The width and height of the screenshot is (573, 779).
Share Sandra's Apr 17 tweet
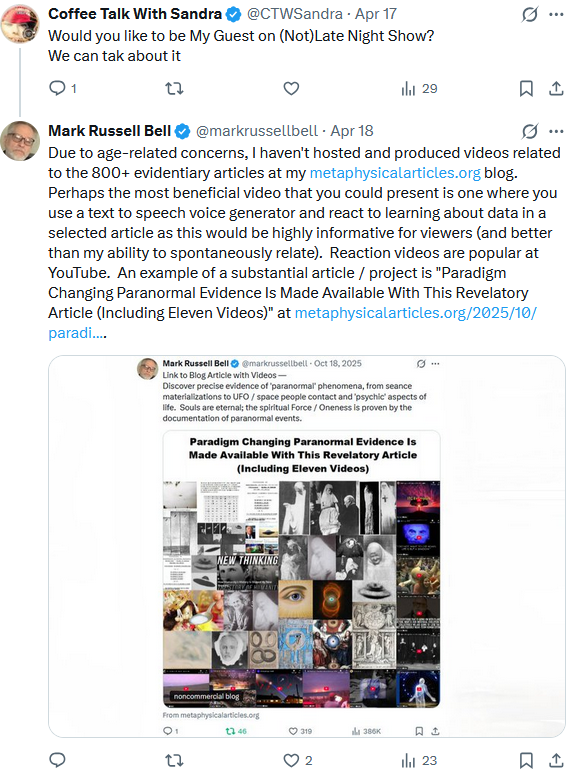pyautogui.click(x=556, y=88)
